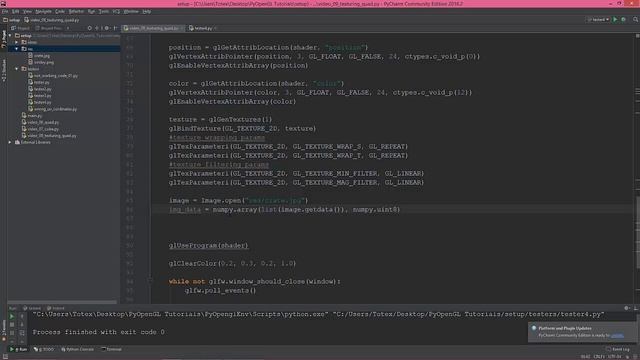This screenshot has width=640, height=360.
Task: Click line with glUseProgram(shader) in editor
Action: pos(208,245)
